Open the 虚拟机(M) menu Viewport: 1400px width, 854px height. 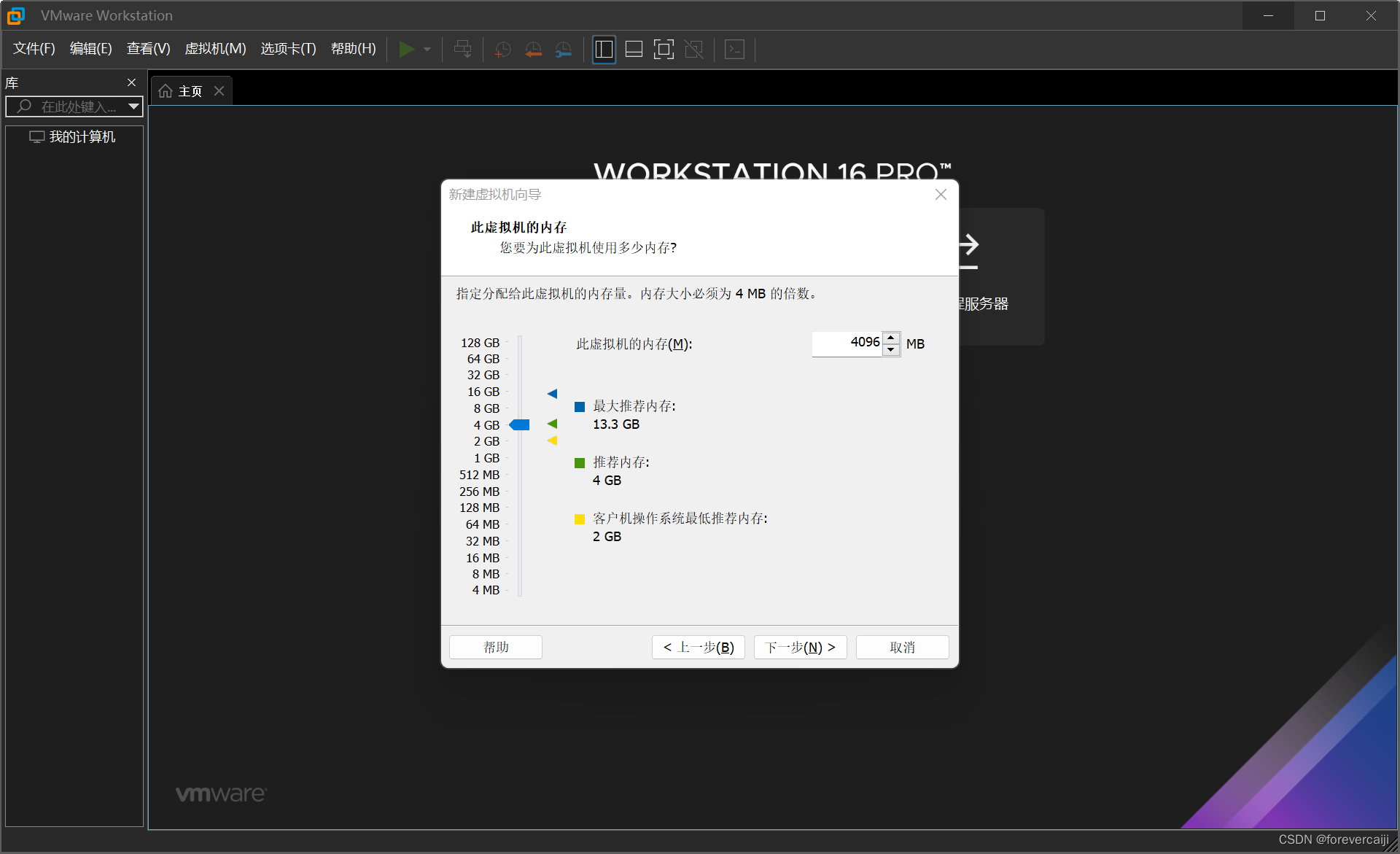(215, 49)
